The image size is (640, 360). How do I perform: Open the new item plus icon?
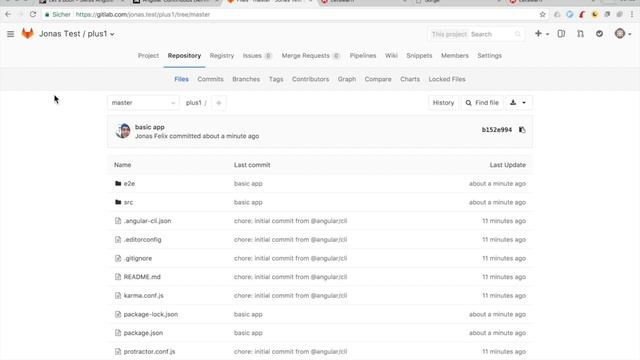[x=538, y=33]
